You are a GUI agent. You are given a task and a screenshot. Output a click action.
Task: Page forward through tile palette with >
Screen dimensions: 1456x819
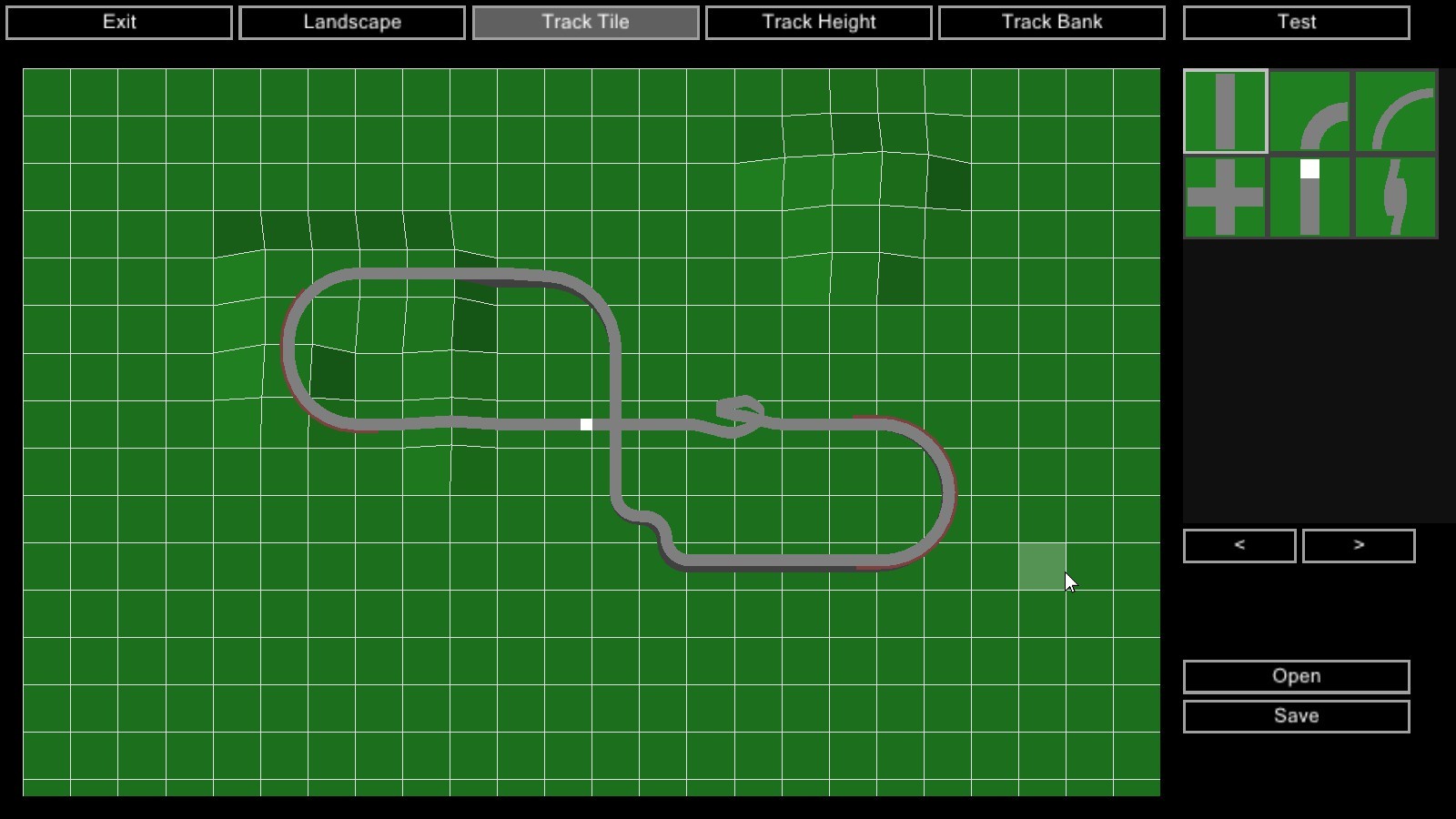(1358, 545)
